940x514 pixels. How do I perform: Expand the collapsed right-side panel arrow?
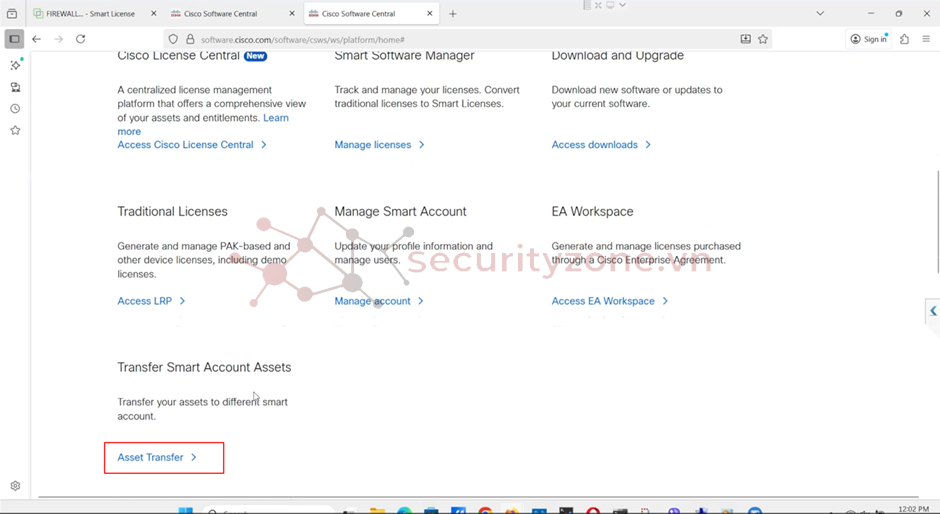coord(932,311)
